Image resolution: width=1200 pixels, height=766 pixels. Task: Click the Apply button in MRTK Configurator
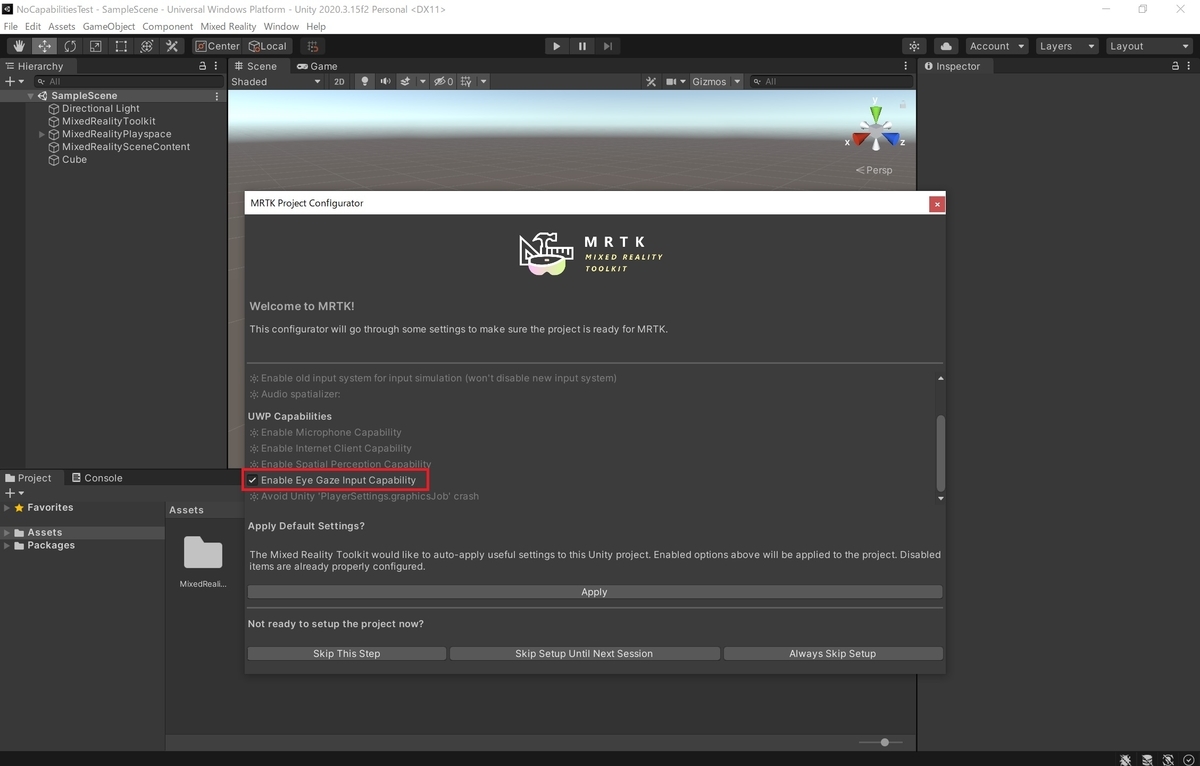click(x=594, y=592)
